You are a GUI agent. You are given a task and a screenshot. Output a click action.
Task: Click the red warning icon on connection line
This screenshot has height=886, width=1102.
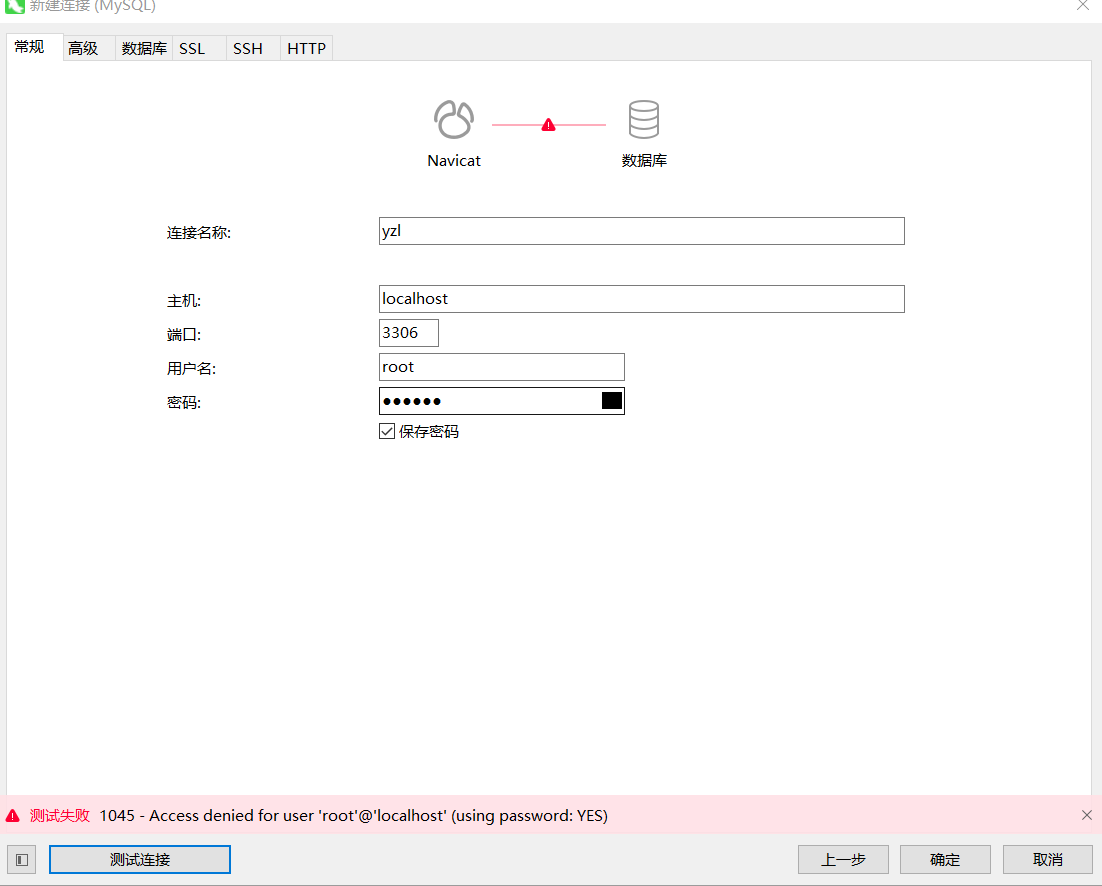(x=548, y=125)
